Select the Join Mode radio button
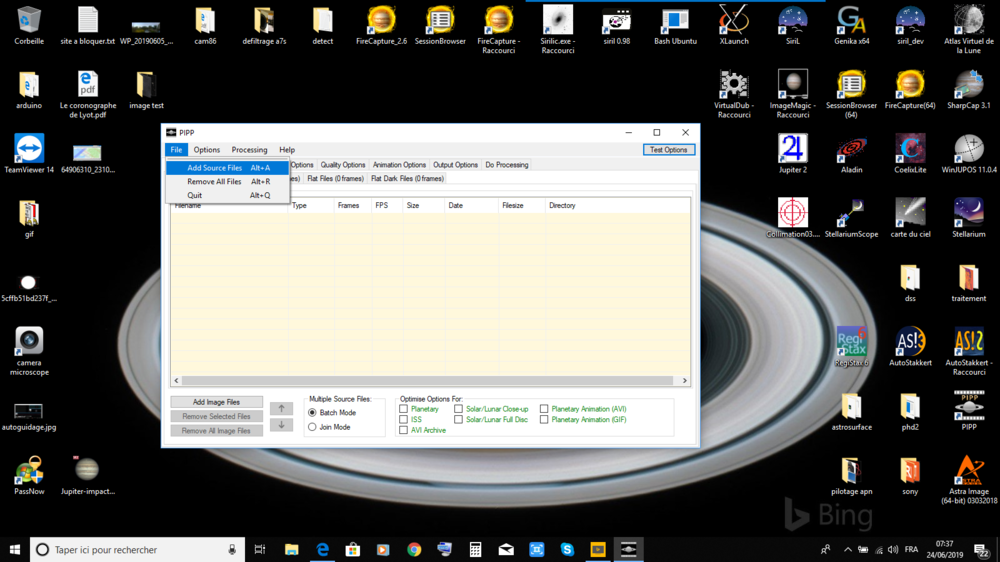 312,427
